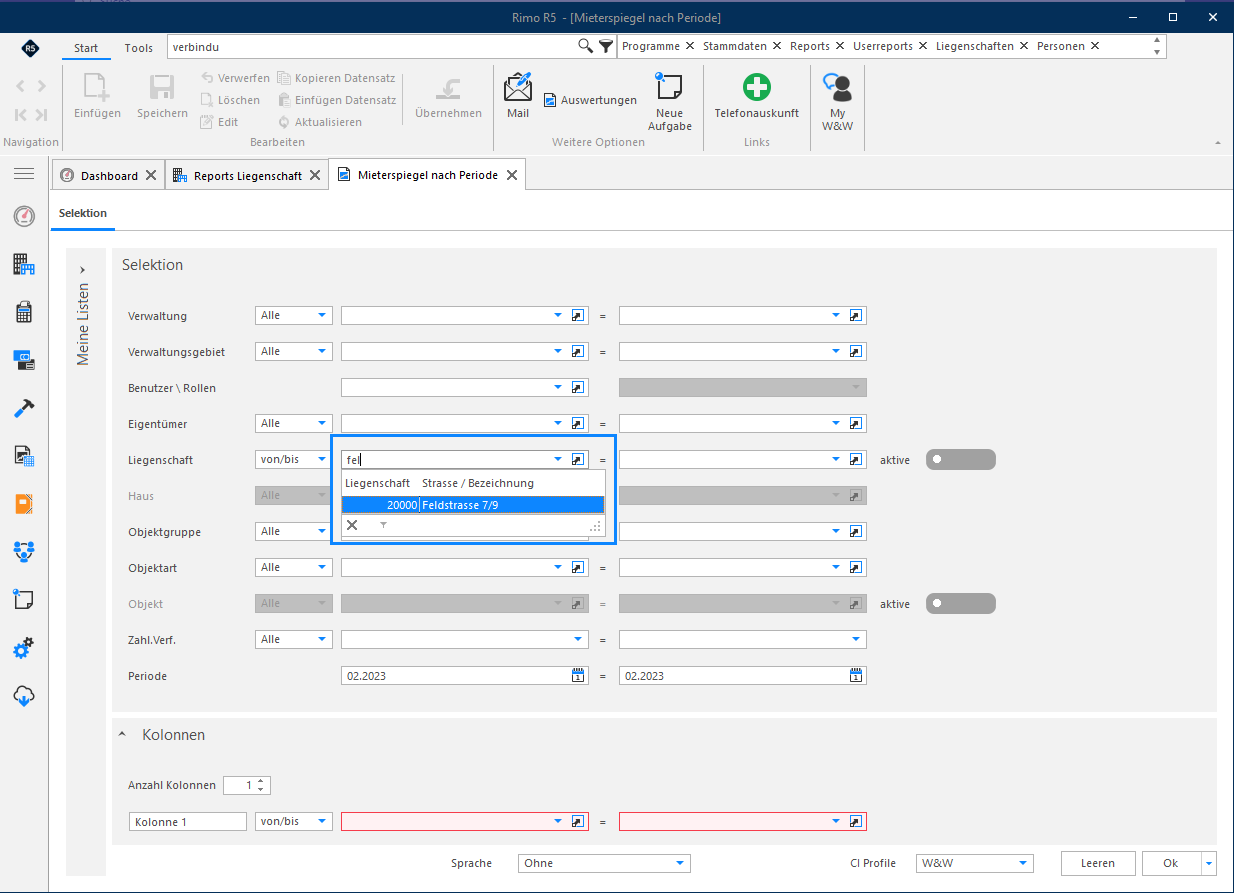Viewport: 1234px width, 893px height.
Task: Click the Löschen button
Action: pos(230,100)
